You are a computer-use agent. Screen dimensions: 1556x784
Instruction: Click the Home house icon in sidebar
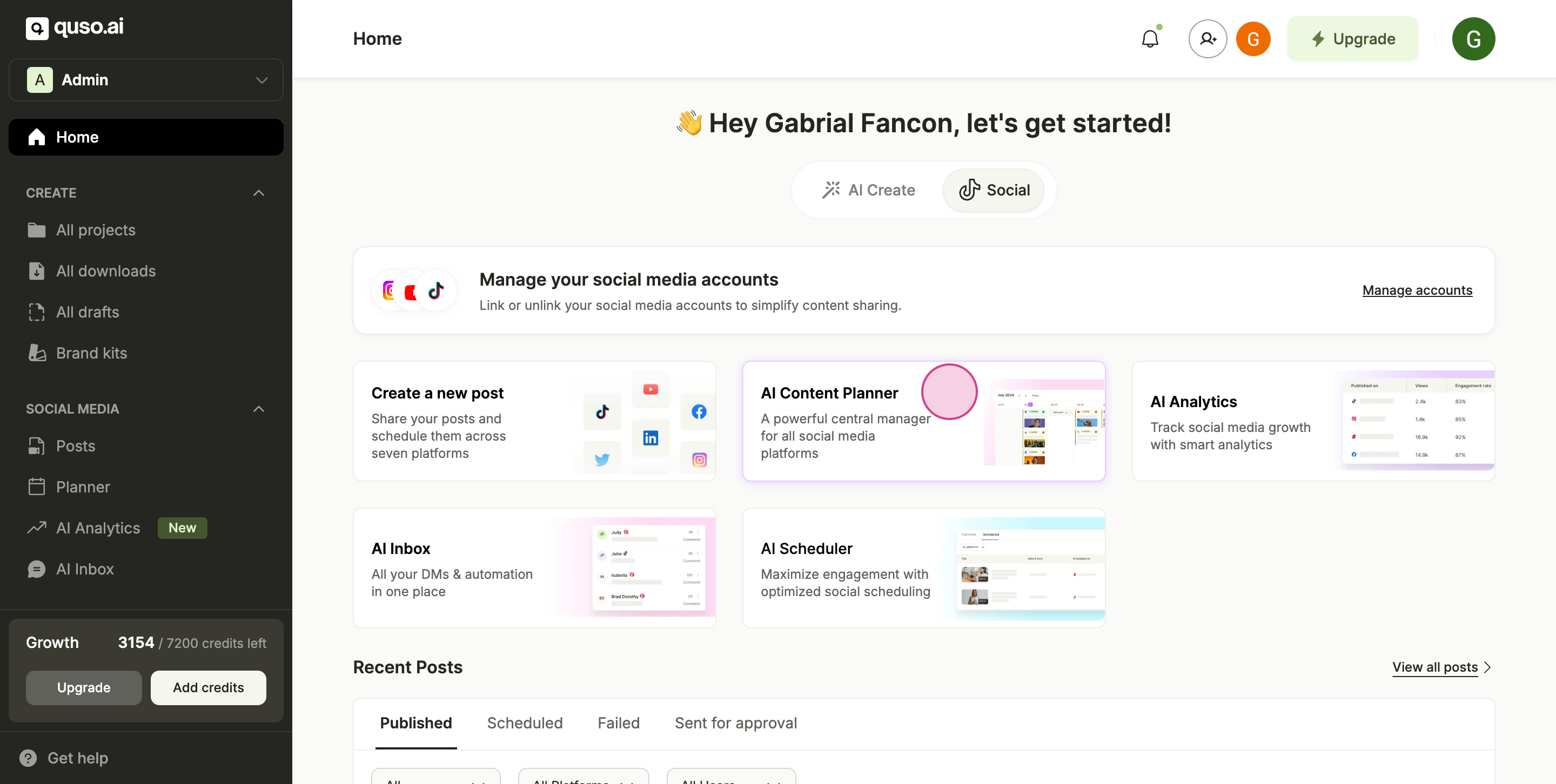tap(37, 137)
